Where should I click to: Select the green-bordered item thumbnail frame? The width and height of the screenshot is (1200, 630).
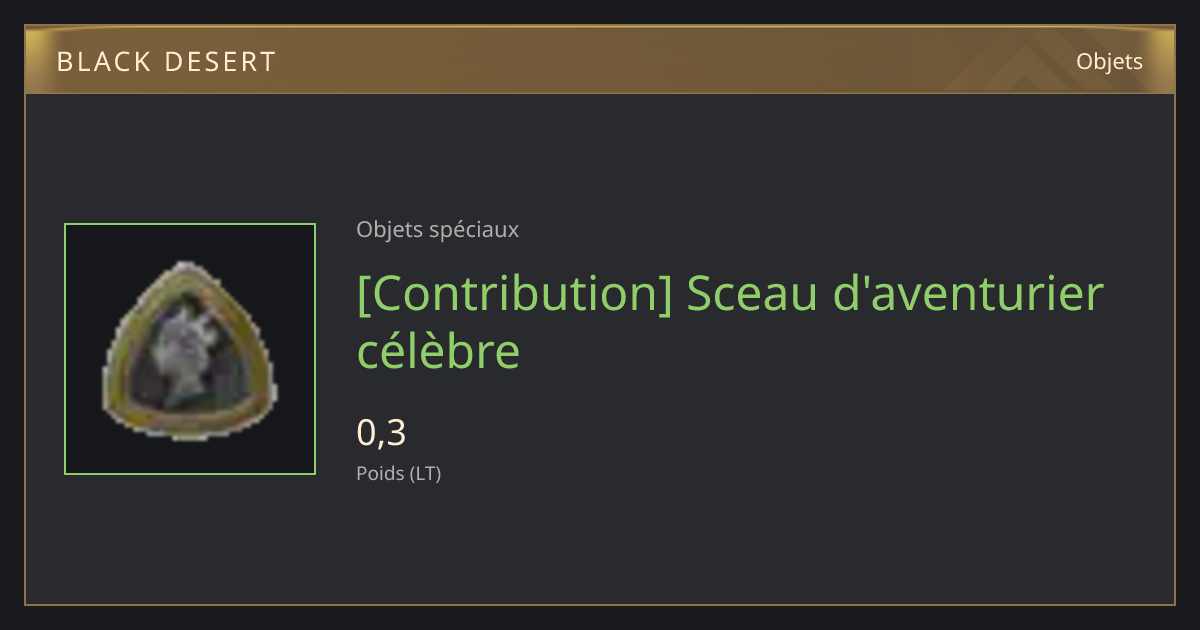pos(190,349)
